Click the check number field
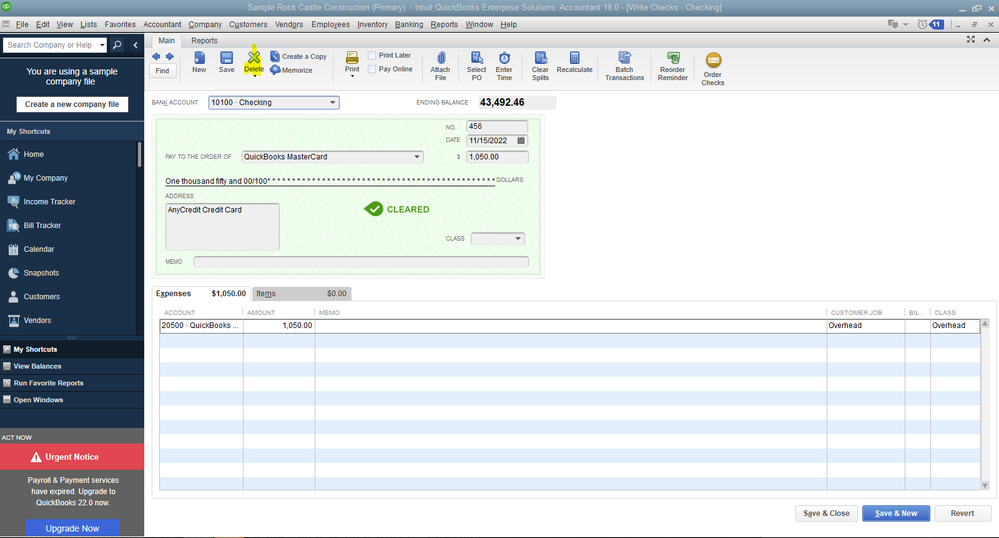999x538 pixels. coord(497,126)
